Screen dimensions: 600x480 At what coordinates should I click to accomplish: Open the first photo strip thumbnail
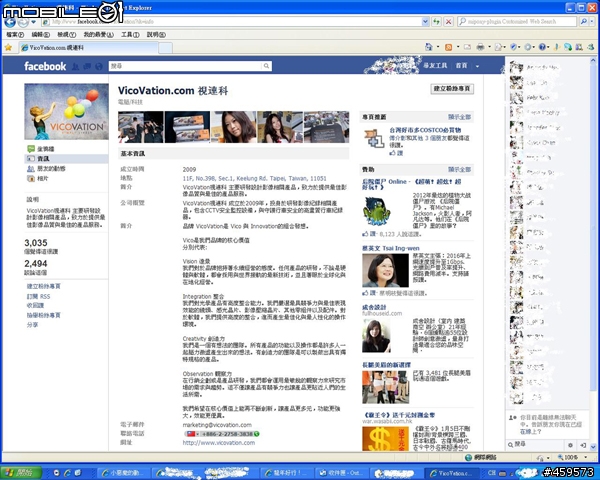click(x=140, y=127)
